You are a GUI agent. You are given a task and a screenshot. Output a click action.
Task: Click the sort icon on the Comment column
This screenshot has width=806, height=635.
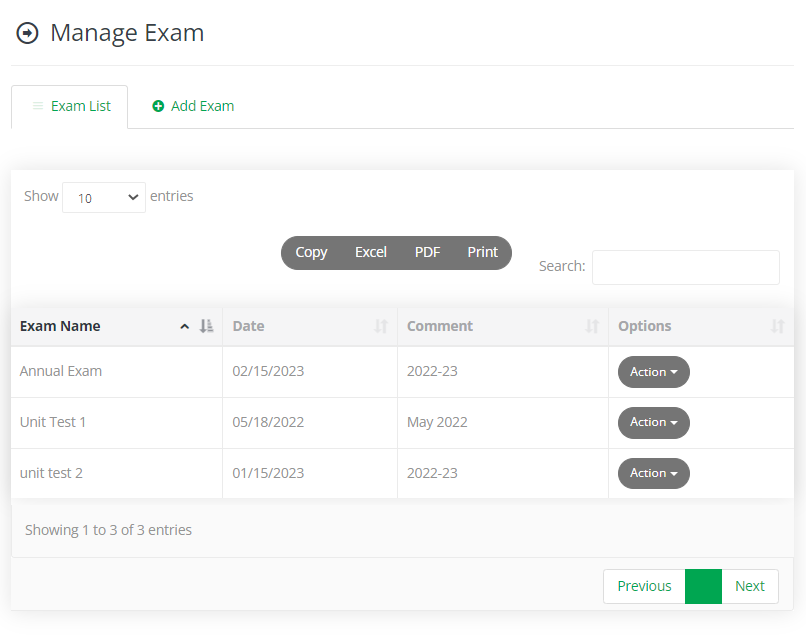coord(591,326)
